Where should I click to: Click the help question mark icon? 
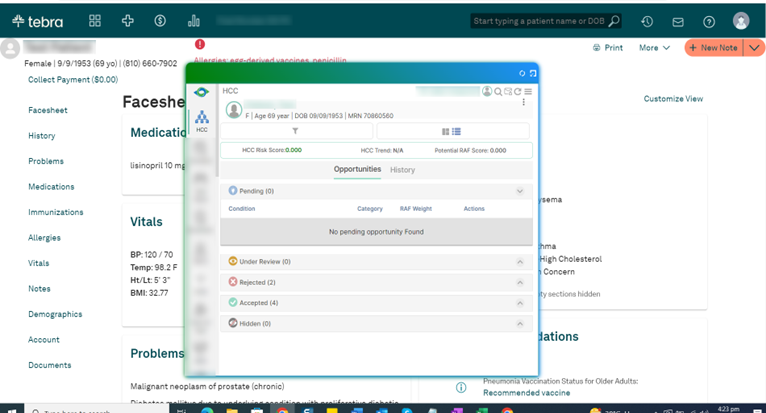click(709, 21)
